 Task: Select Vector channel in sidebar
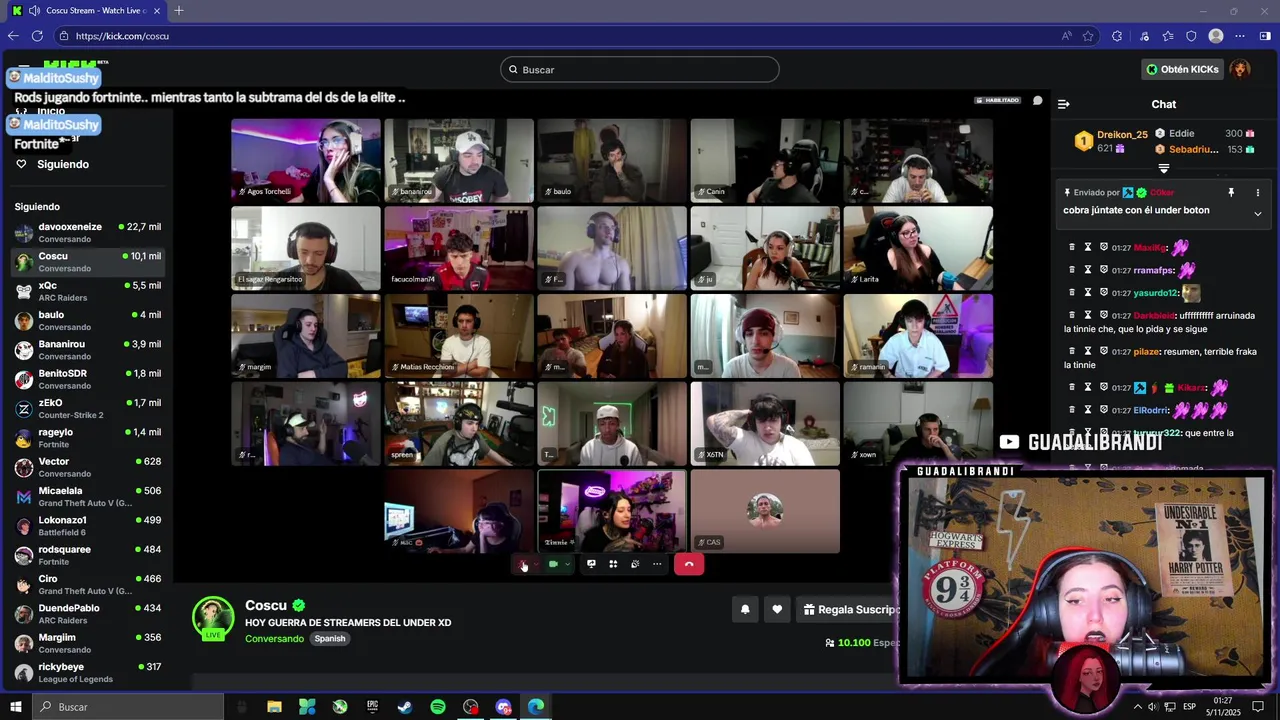pos(88,467)
